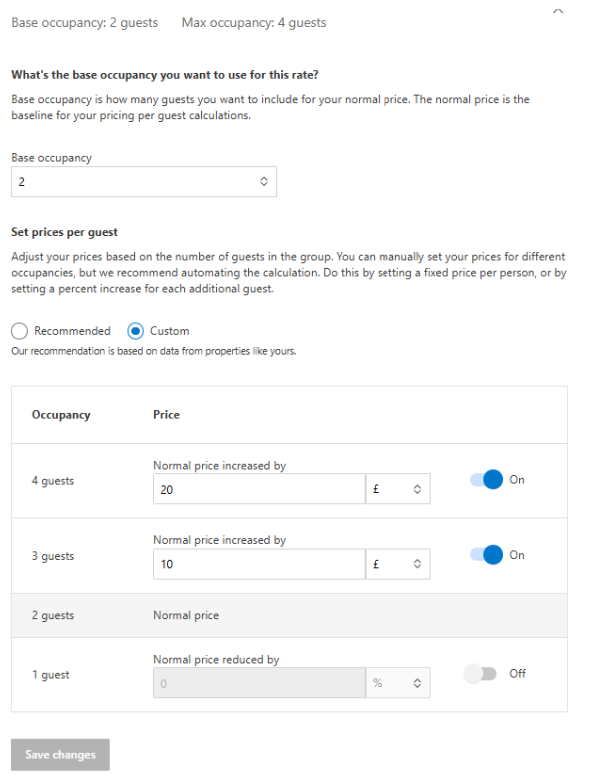Open the percent unit dropdown for 1 guest

point(398,683)
